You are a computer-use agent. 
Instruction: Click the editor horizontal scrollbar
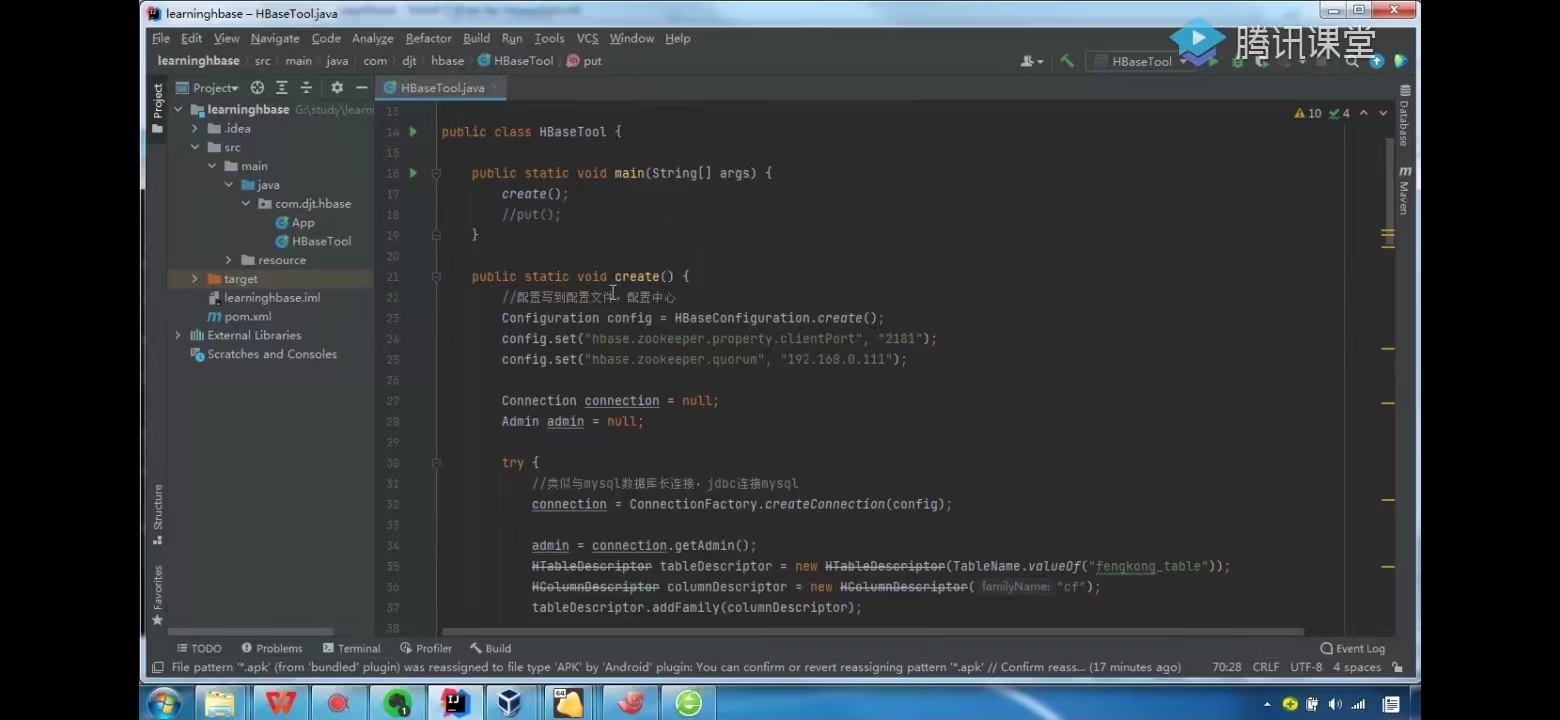point(873,632)
